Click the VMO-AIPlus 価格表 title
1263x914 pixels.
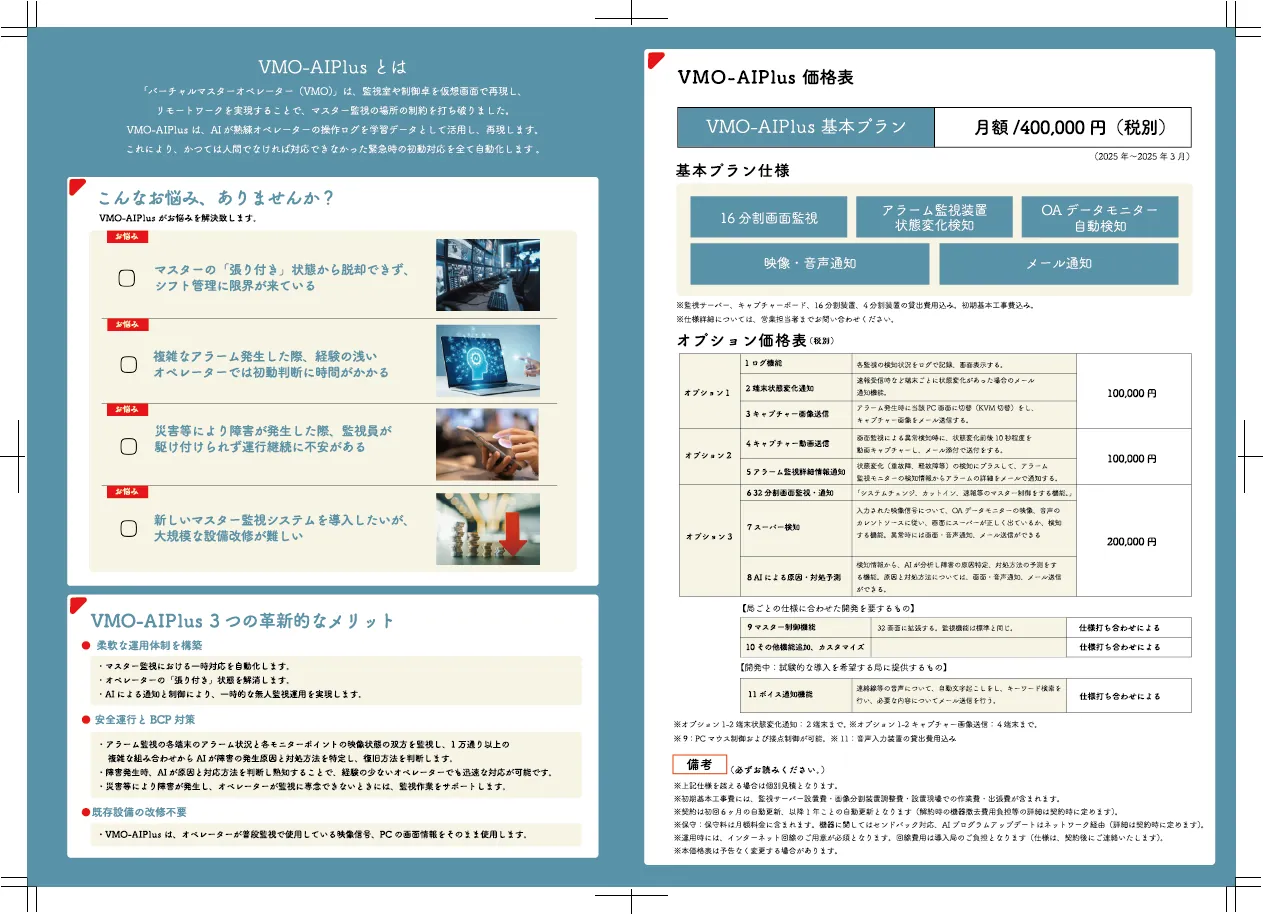(x=766, y=78)
